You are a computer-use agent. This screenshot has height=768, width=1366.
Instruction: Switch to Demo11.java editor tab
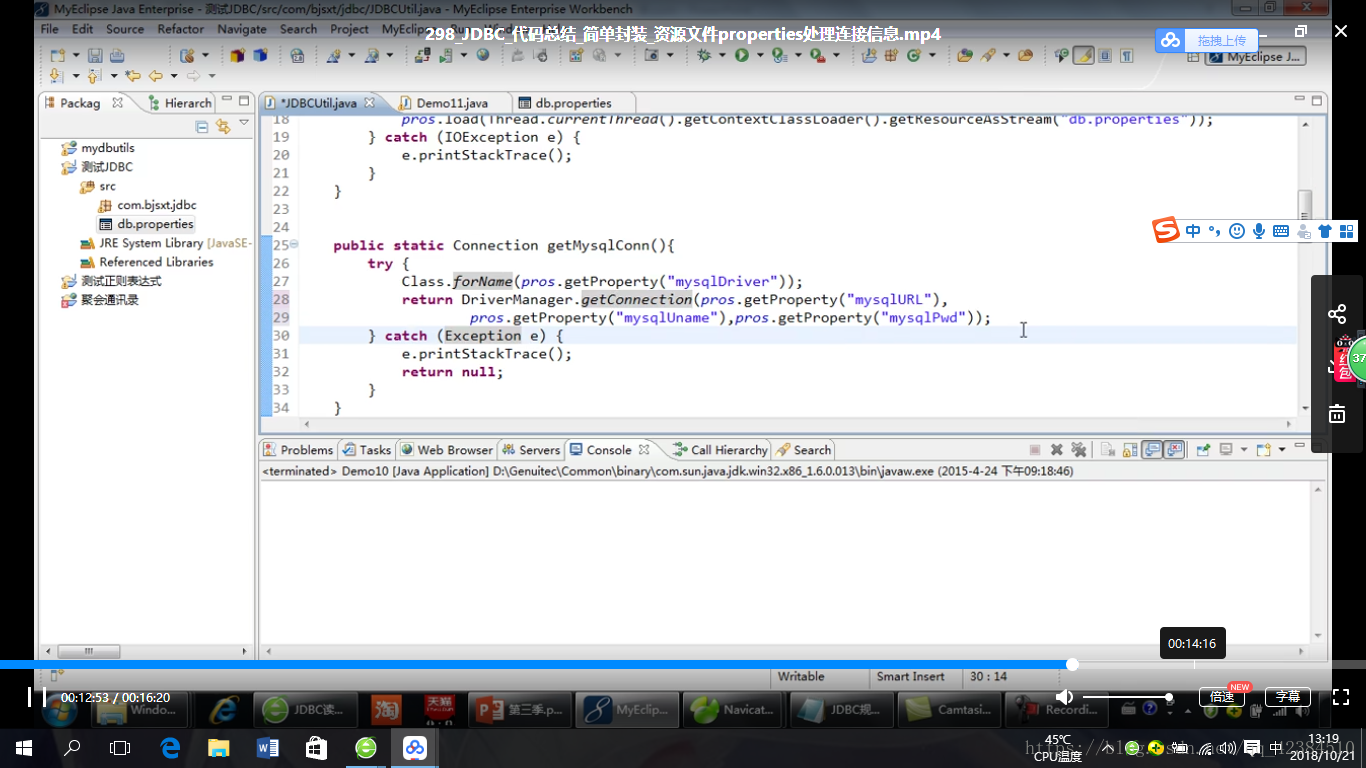coord(443,103)
